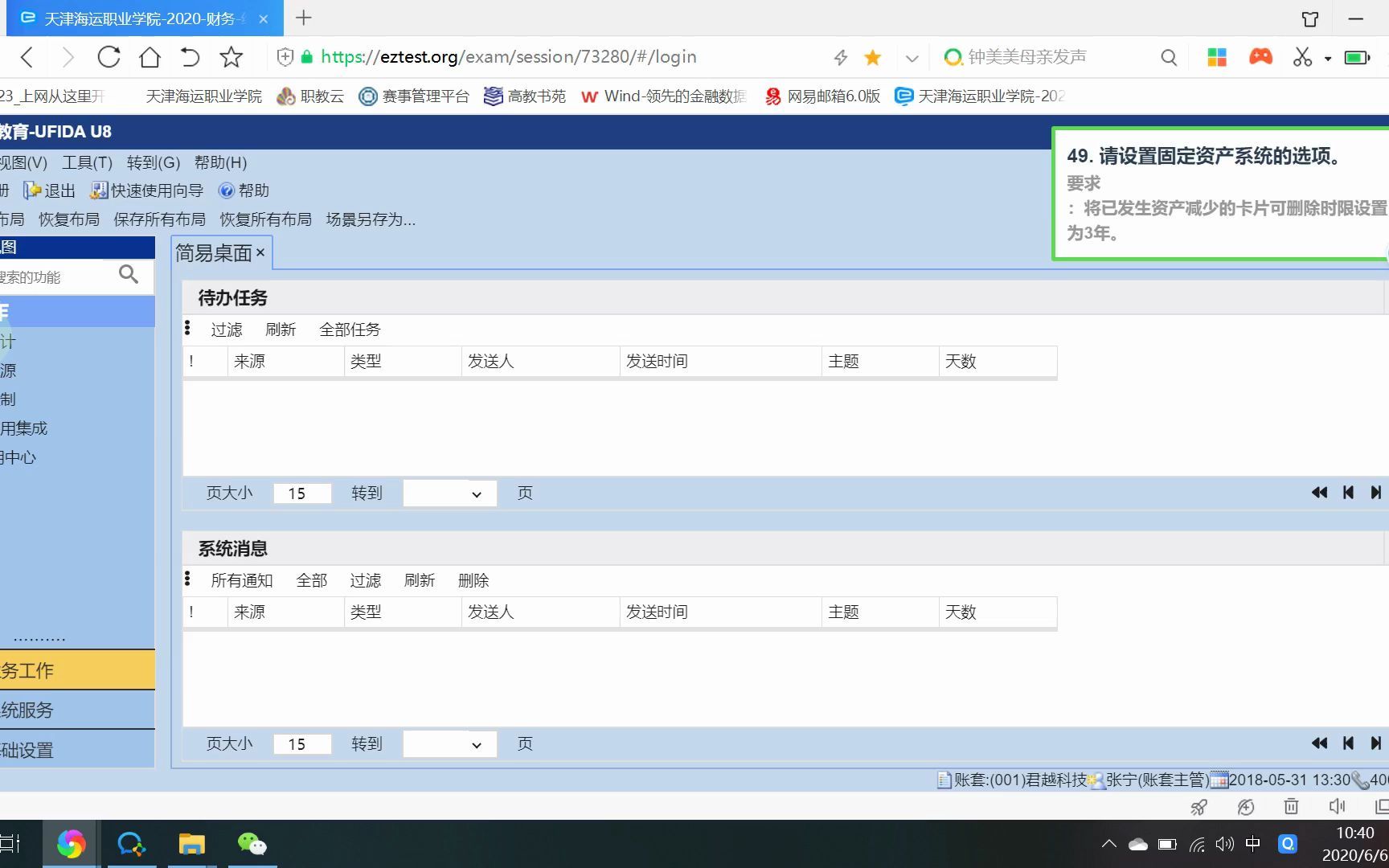Open the 赛事管理平台 bookmark
Image resolution: width=1389 pixels, height=868 pixels.
click(x=414, y=96)
